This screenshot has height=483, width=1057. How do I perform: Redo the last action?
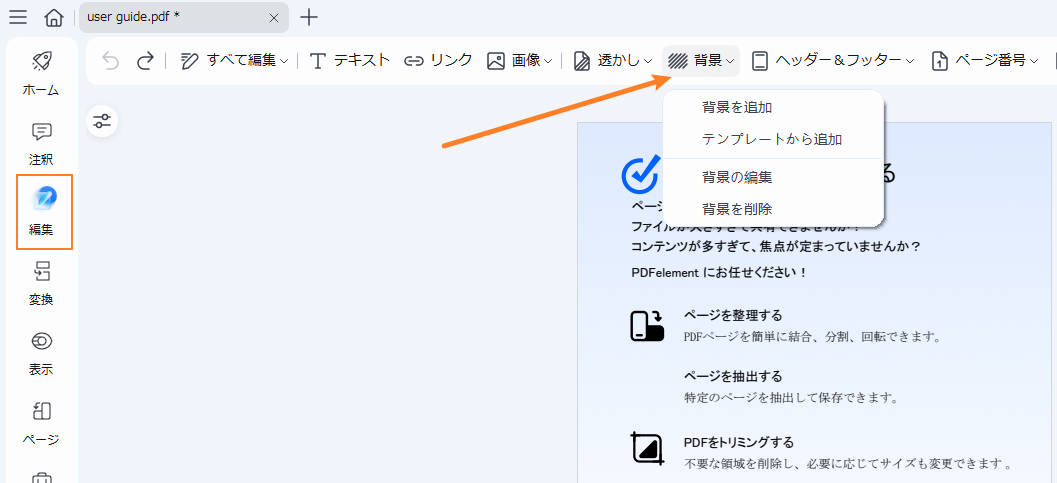[x=145, y=61]
